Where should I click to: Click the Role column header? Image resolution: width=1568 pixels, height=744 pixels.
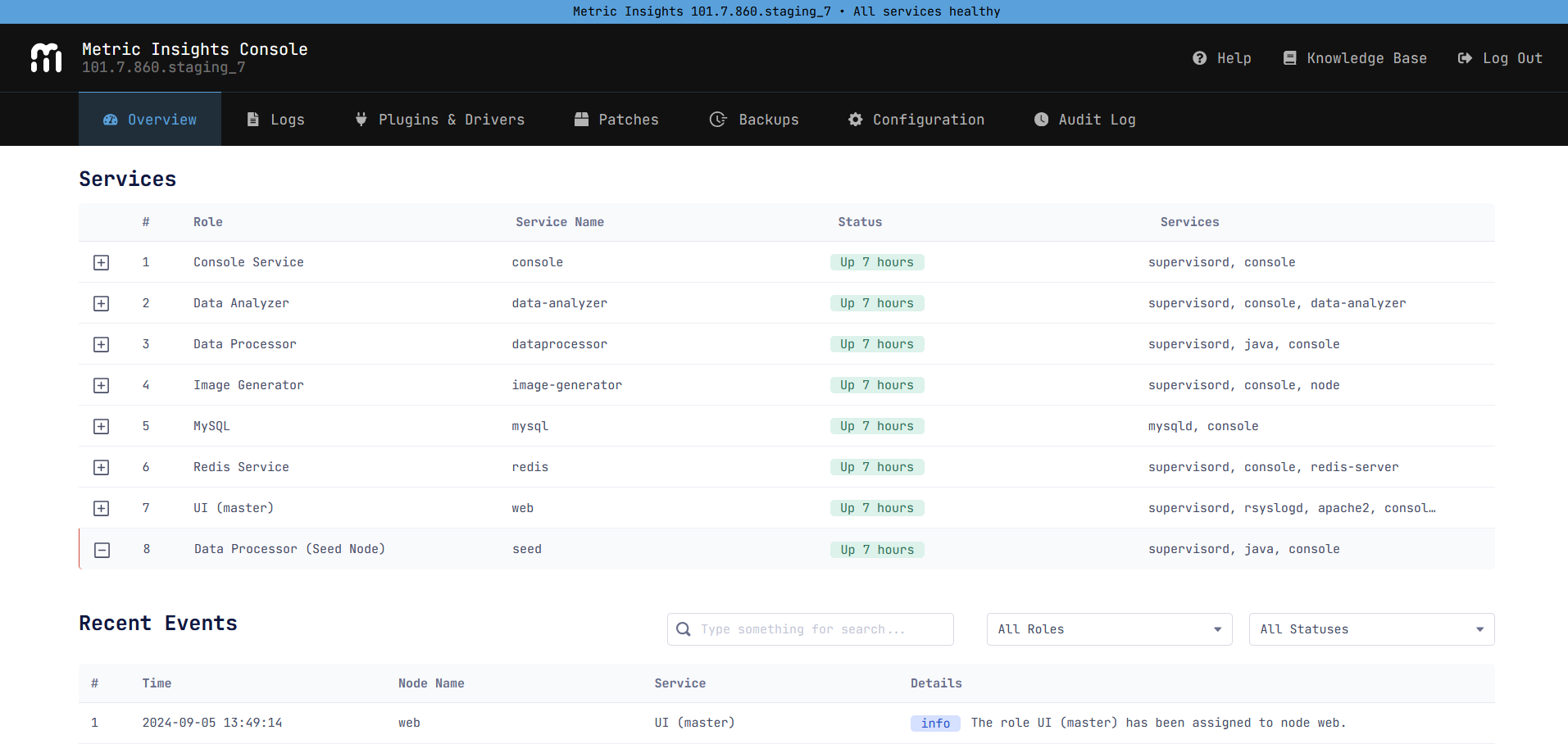coord(208,222)
